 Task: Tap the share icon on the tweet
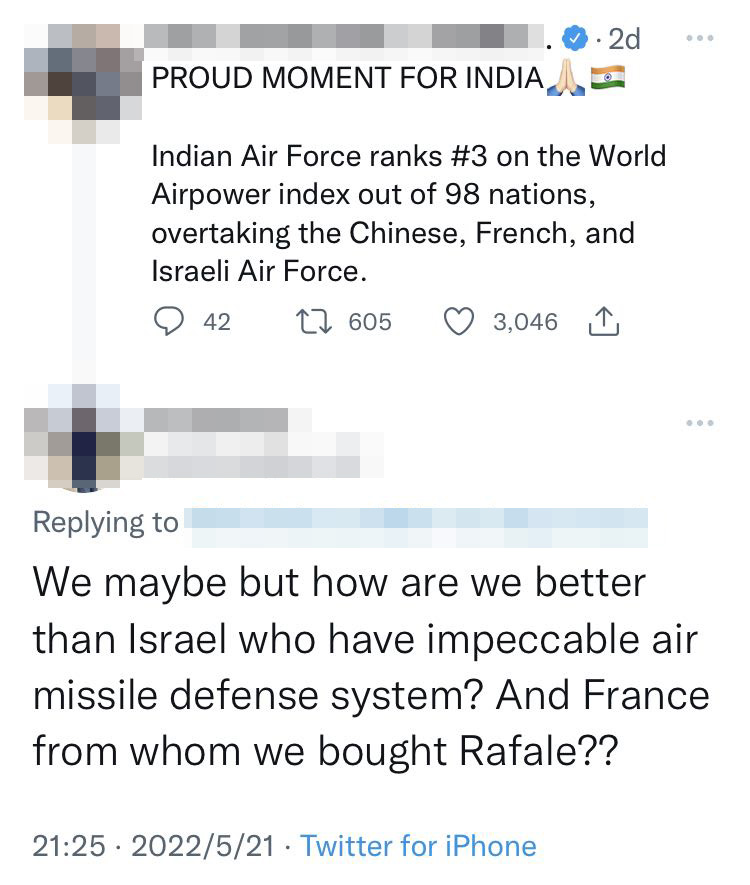[x=605, y=321]
